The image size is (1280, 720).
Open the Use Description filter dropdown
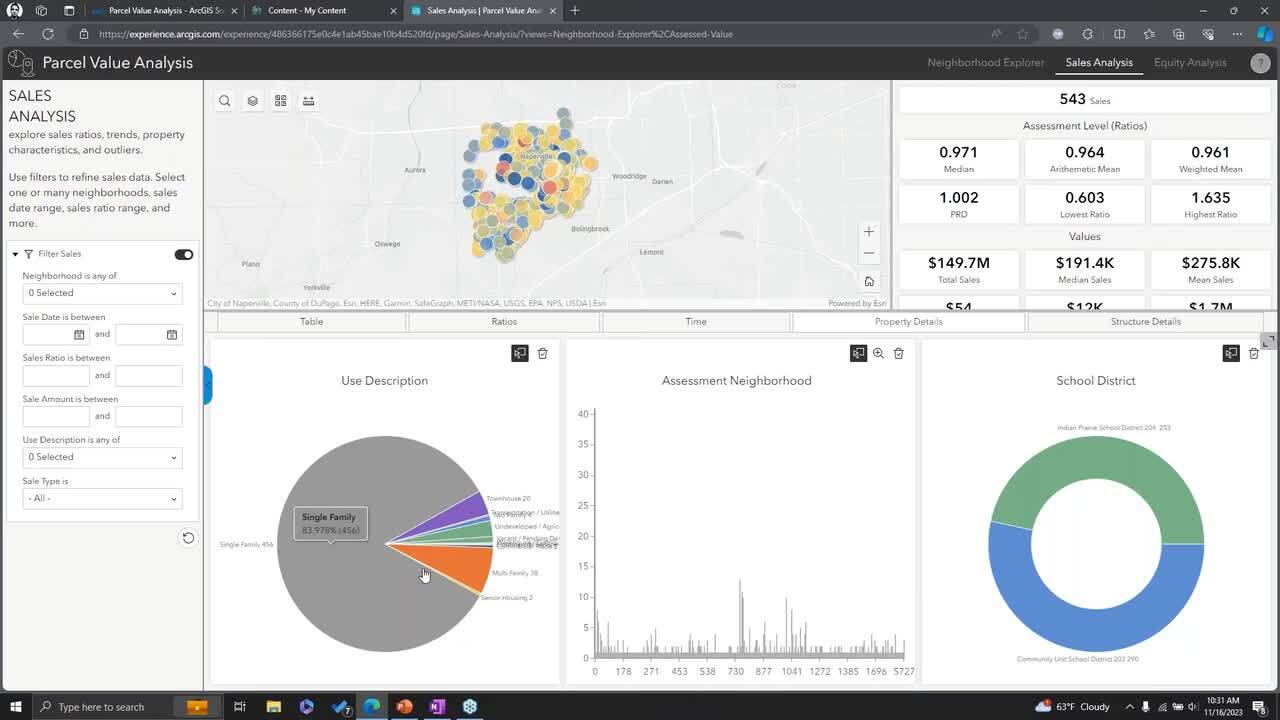click(102, 457)
